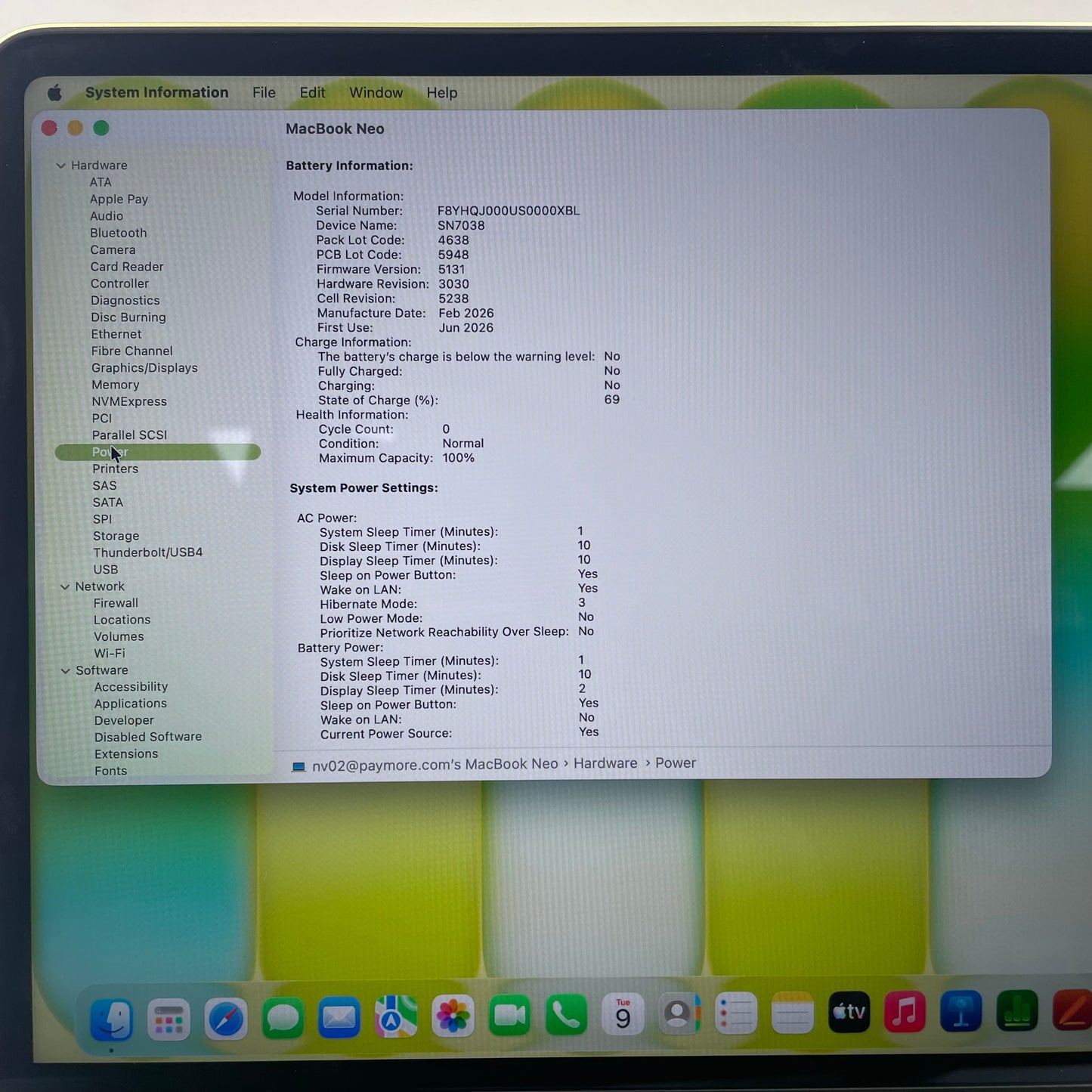Screen dimensions: 1092x1092
Task: Open Numbers from the Dock
Action: pos(1017,1011)
